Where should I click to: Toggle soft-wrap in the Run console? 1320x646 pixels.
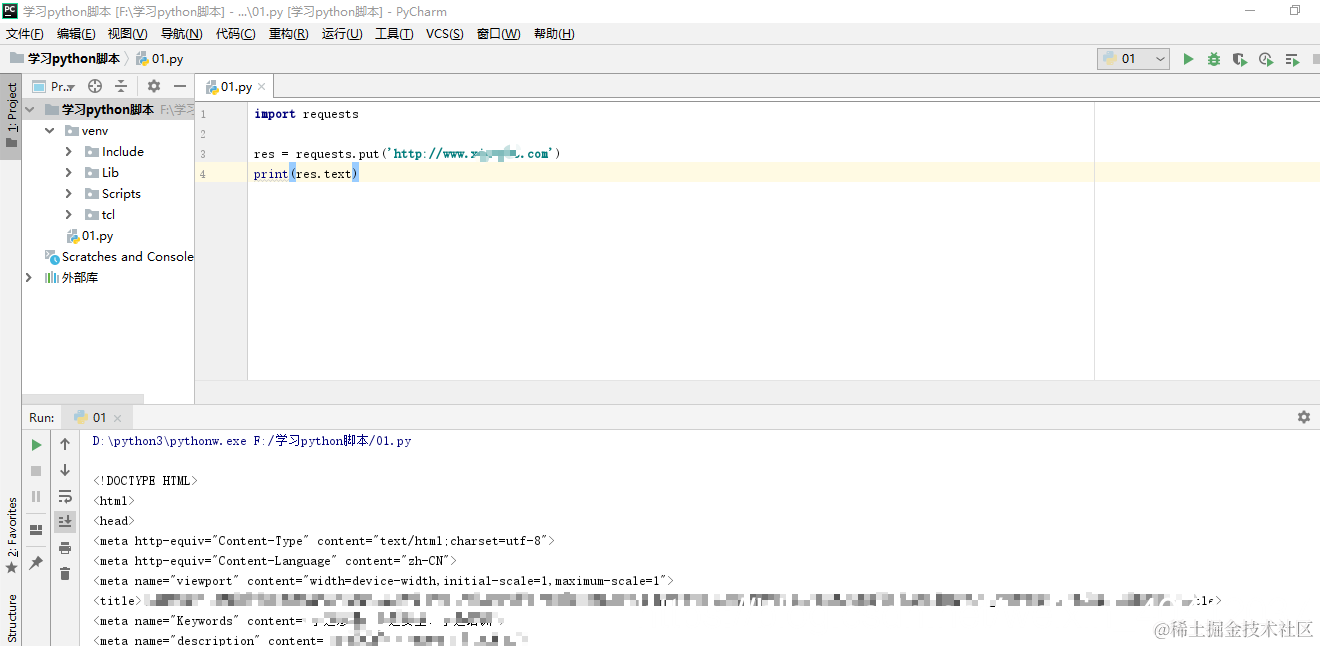[65, 496]
